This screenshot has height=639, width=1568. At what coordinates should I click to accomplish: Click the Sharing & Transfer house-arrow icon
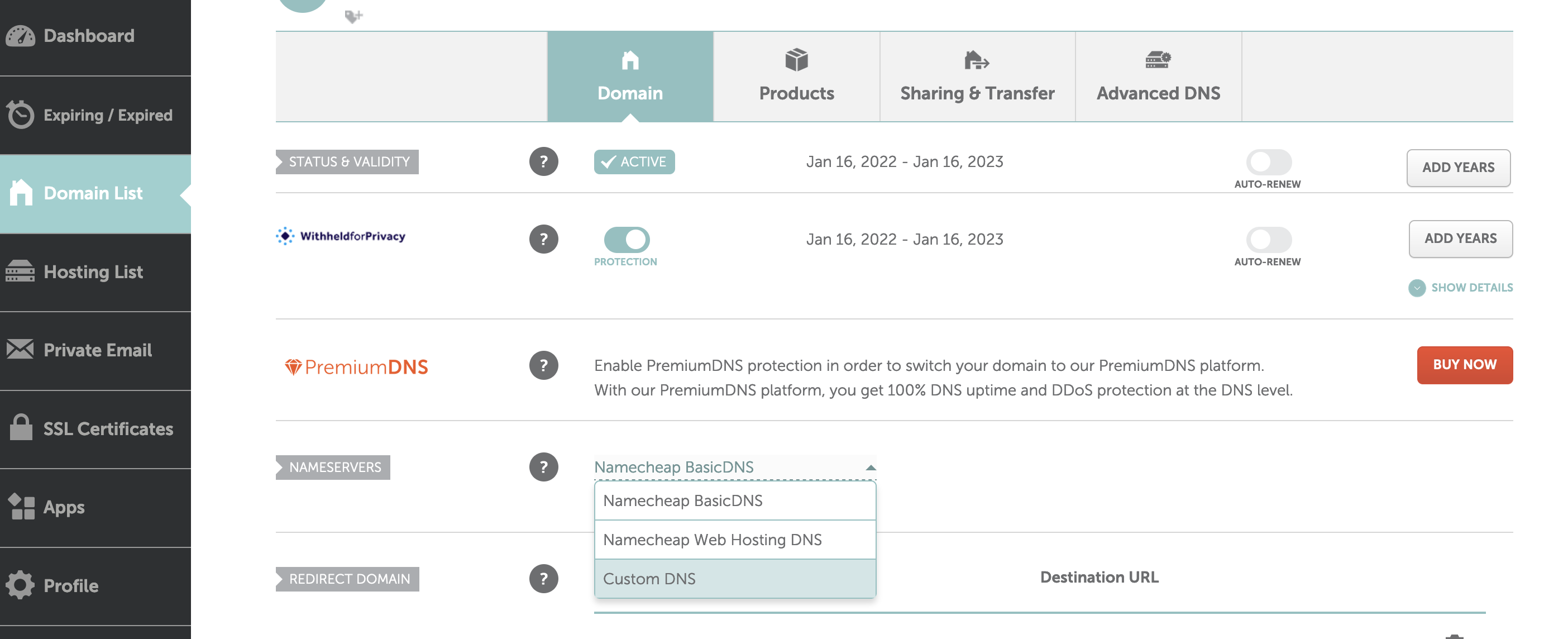[x=977, y=60]
